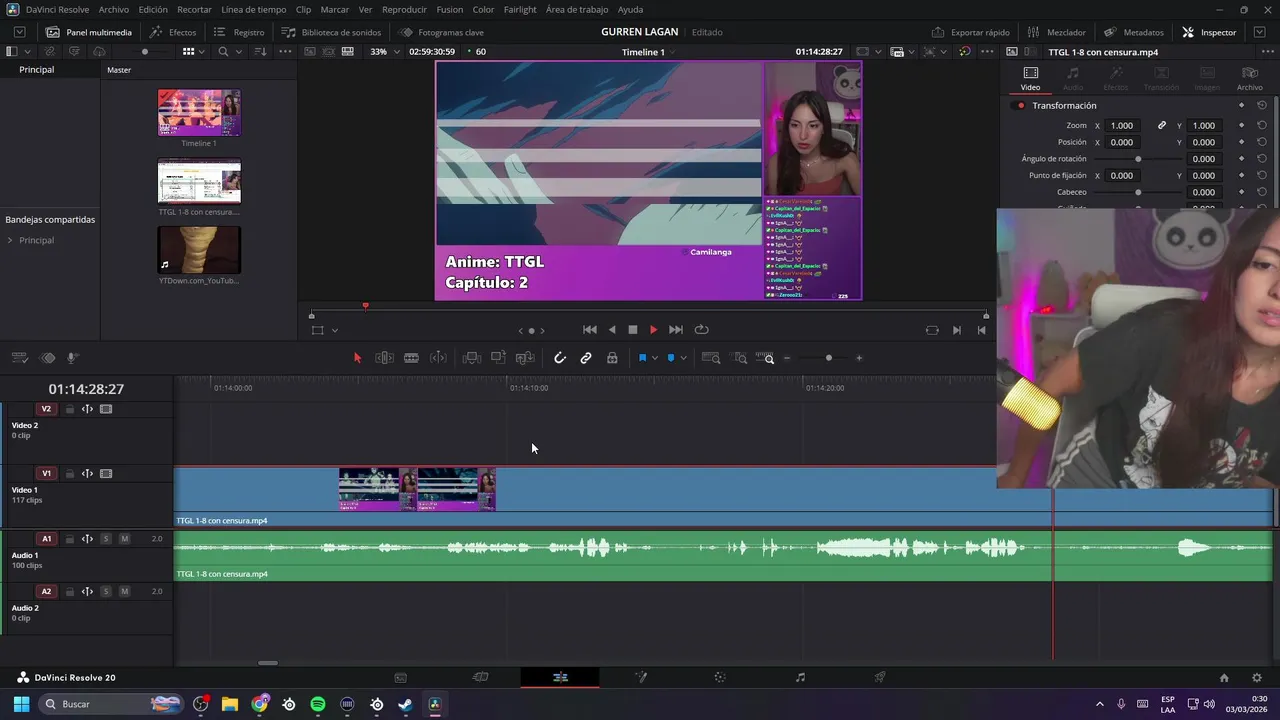The height and width of the screenshot is (720, 1280).
Task: Open the Área de trabajo menu
Action: (x=577, y=9)
